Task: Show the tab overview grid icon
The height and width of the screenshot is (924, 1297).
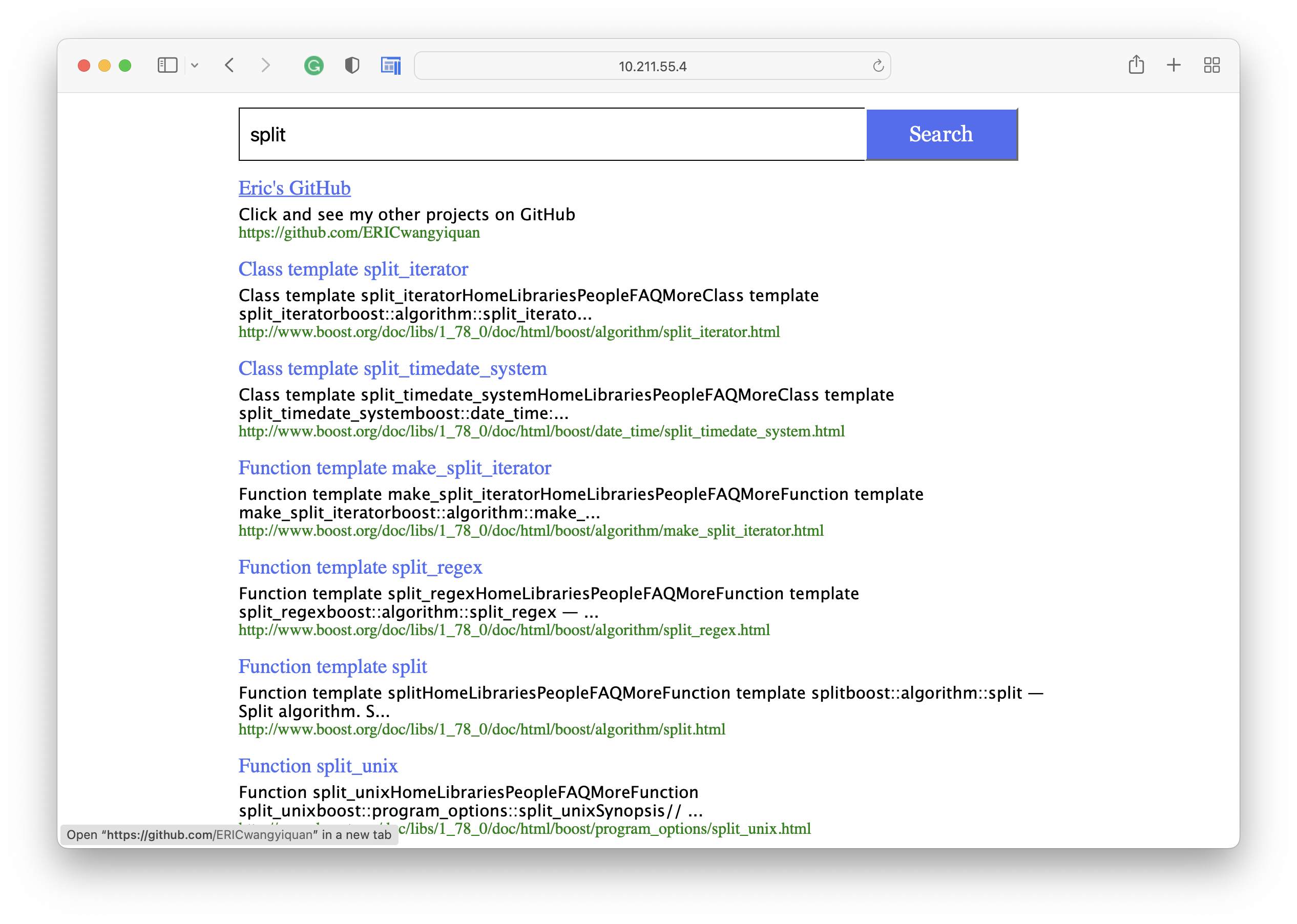Action: pos(1211,66)
